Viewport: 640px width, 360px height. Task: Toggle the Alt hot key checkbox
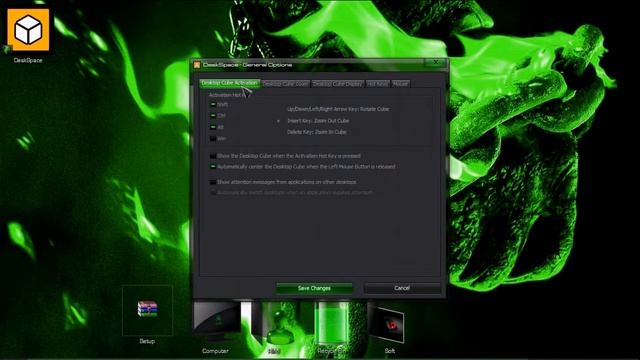pyautogui.click(x=213, y=127)
